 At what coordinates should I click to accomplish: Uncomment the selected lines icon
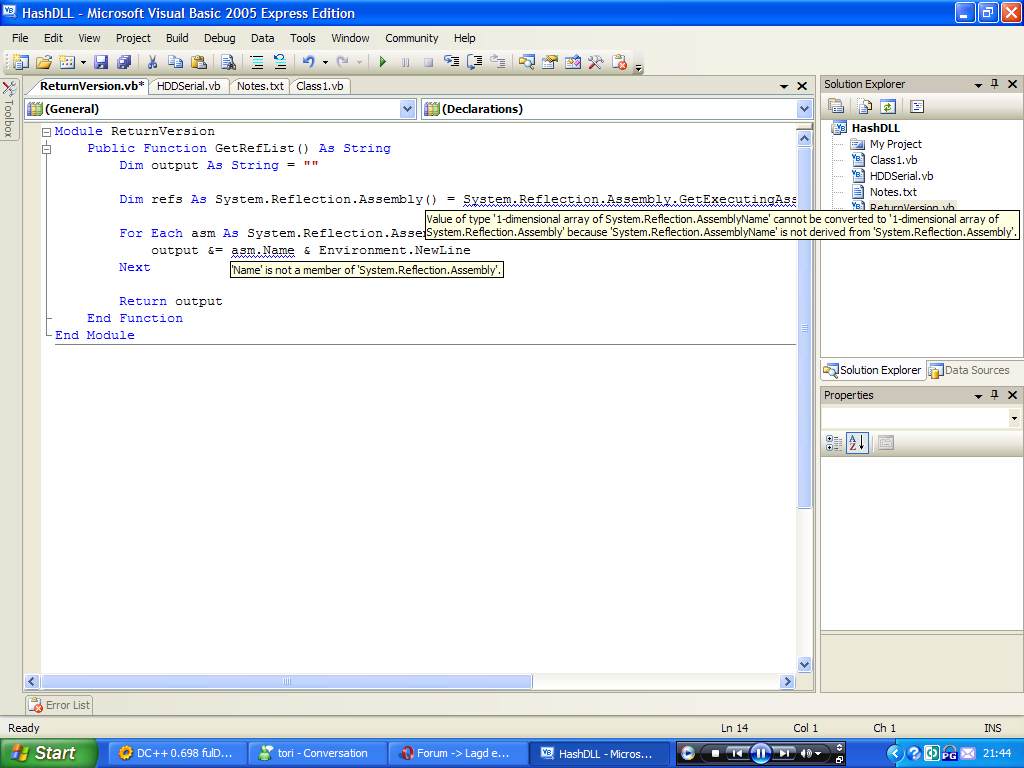tap(280, 62)
